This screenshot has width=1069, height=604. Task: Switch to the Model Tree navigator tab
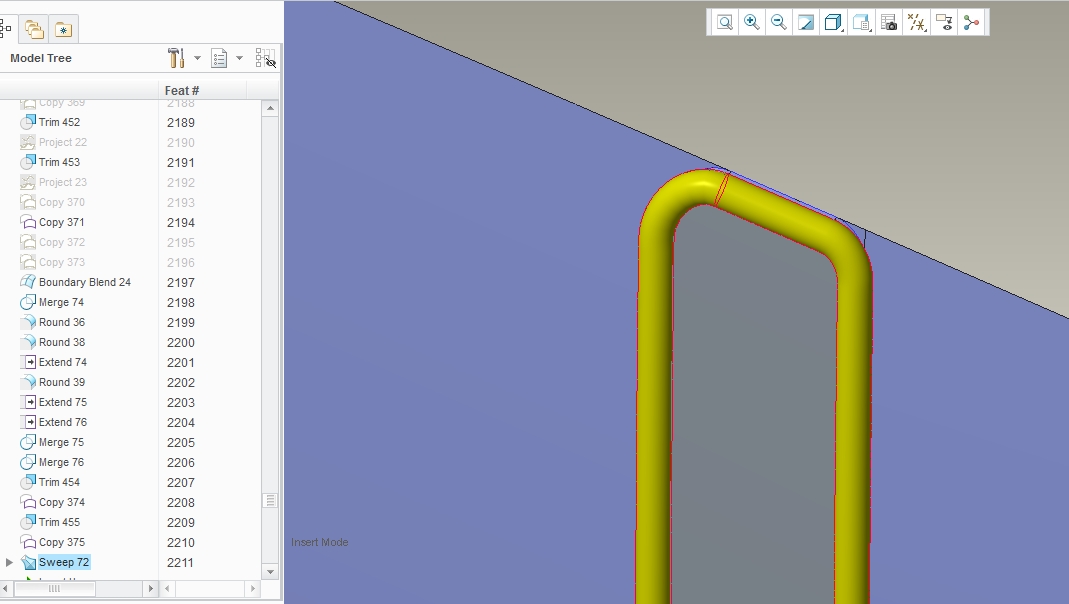click(x=5, y=29)
